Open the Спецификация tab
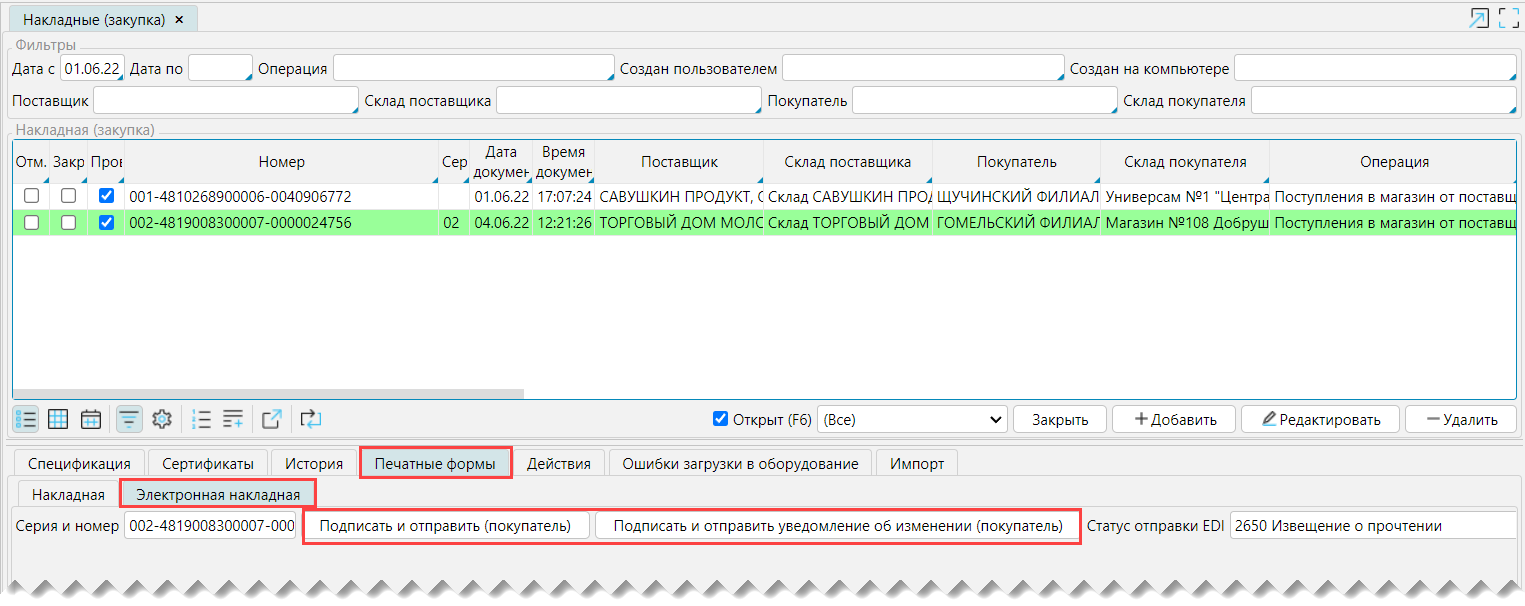 (79, 464)
